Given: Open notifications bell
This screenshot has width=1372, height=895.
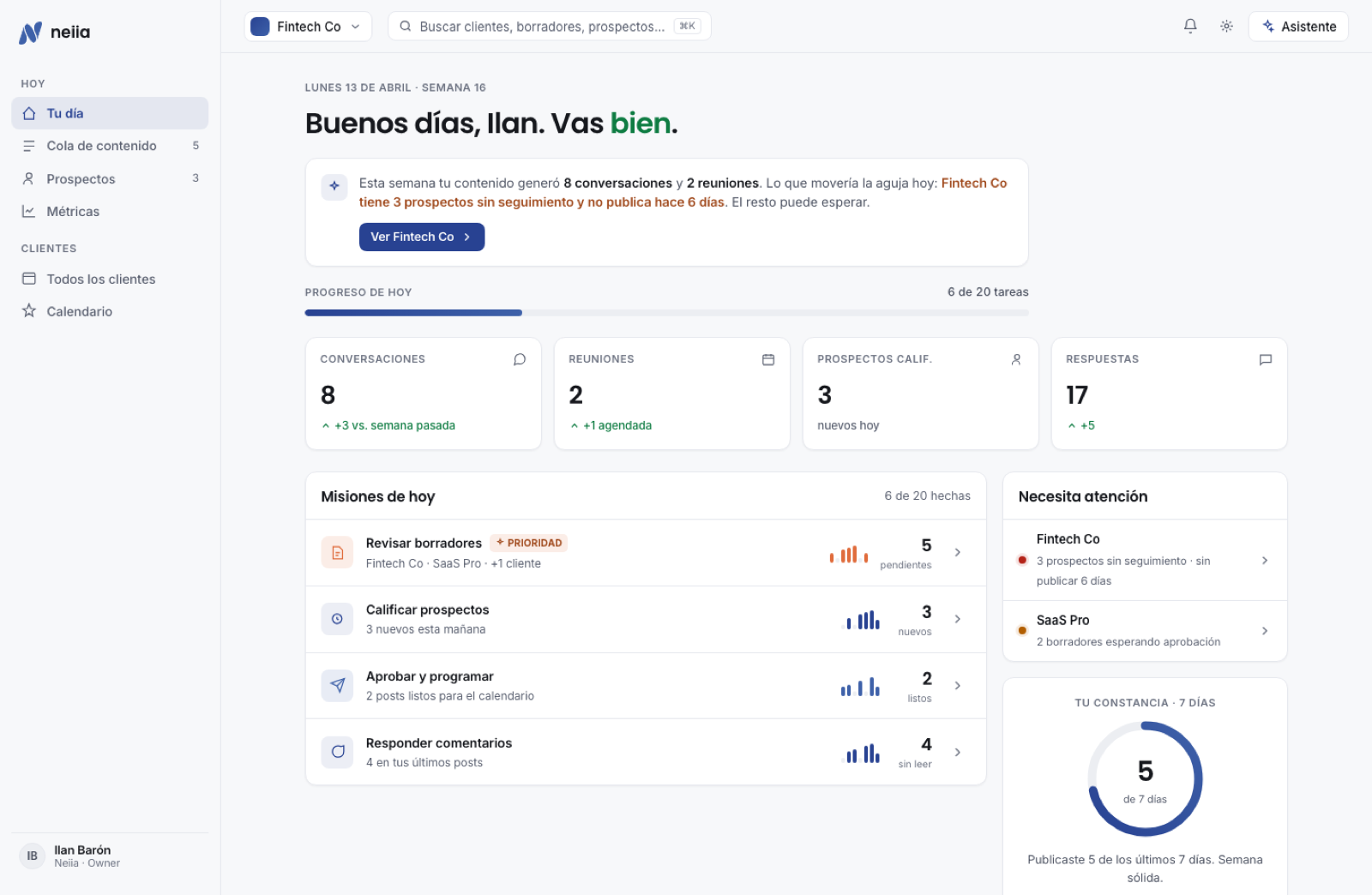Looking at the screenshot, I should coord(1190,27).
